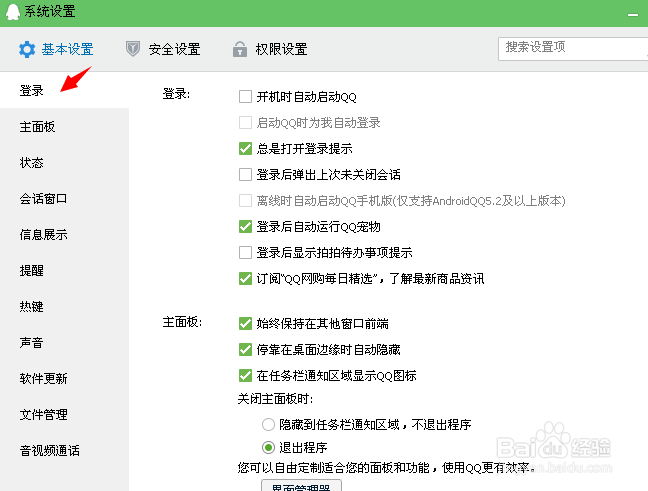Select 隐藏到任务栏通知区域，不退出程序 radio
The width and height of the screenshot is (648, 491).
(x=268, y=424)
